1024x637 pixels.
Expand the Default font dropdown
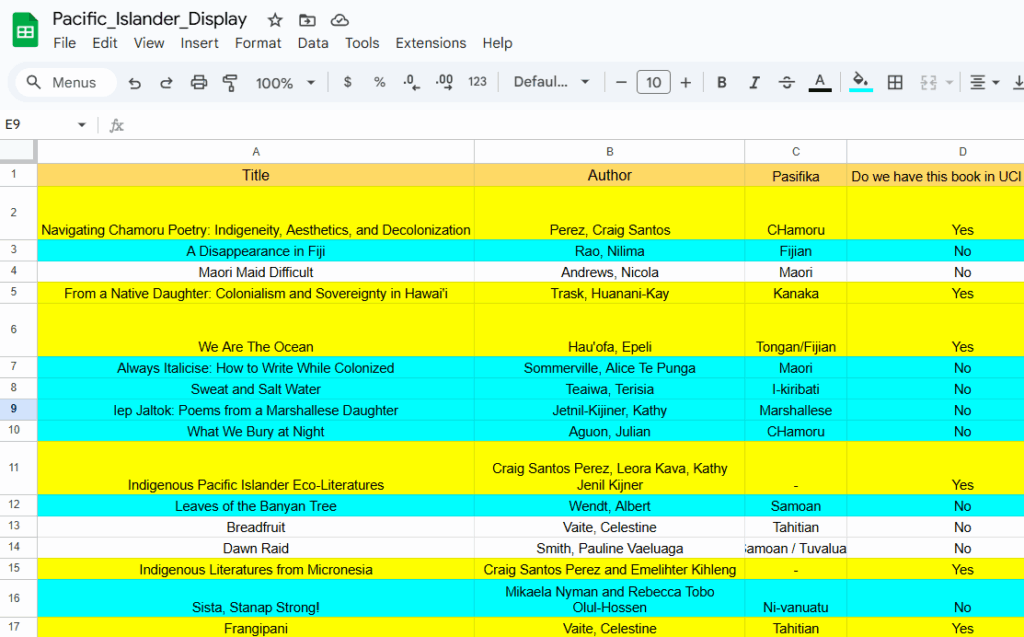tap(552, 83)
